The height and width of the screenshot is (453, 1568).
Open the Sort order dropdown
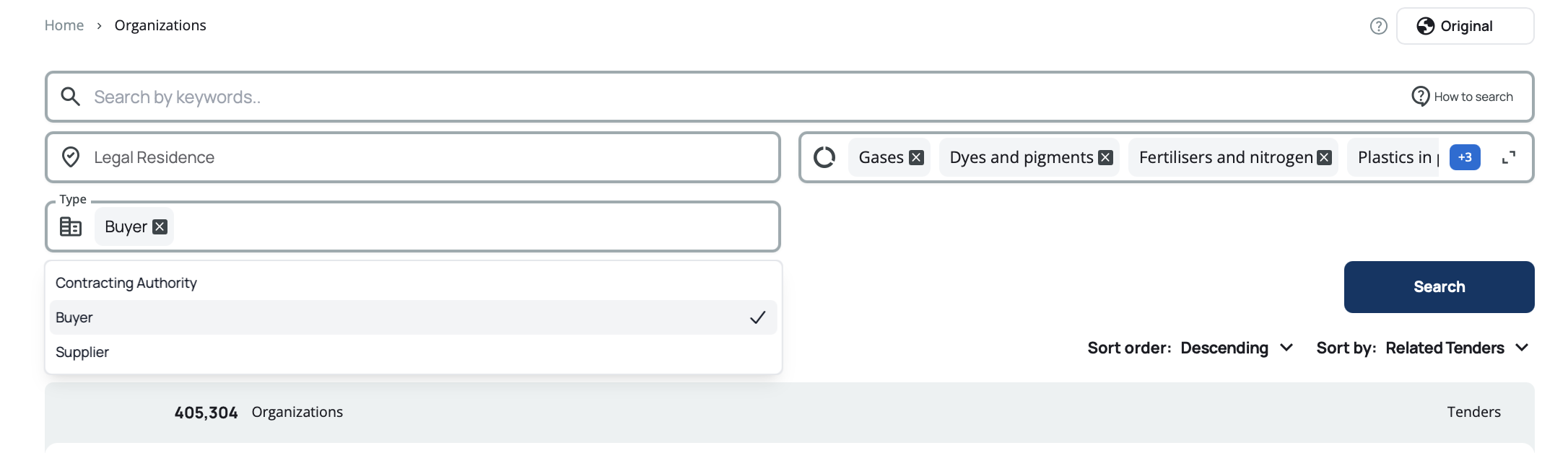pos(1236,348)
